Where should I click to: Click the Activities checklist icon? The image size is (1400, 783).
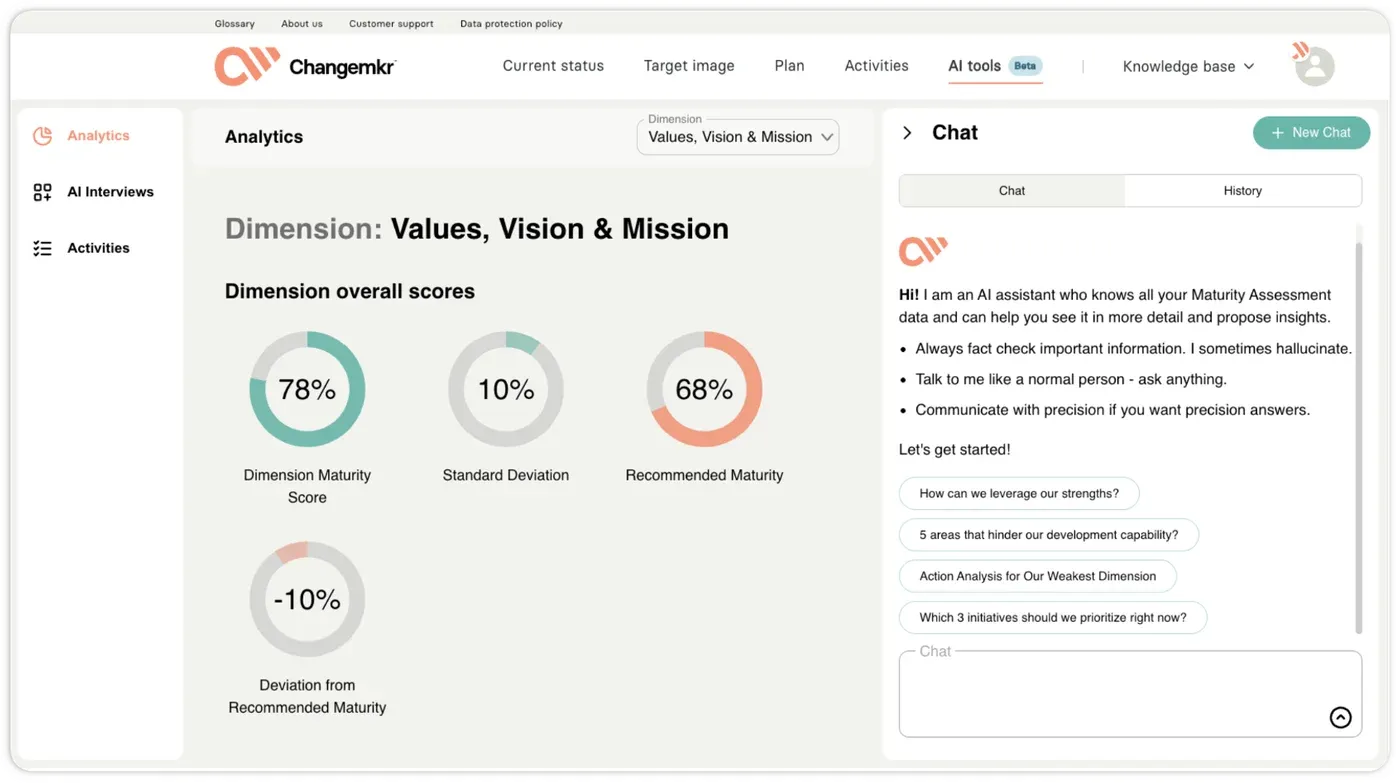42,248
